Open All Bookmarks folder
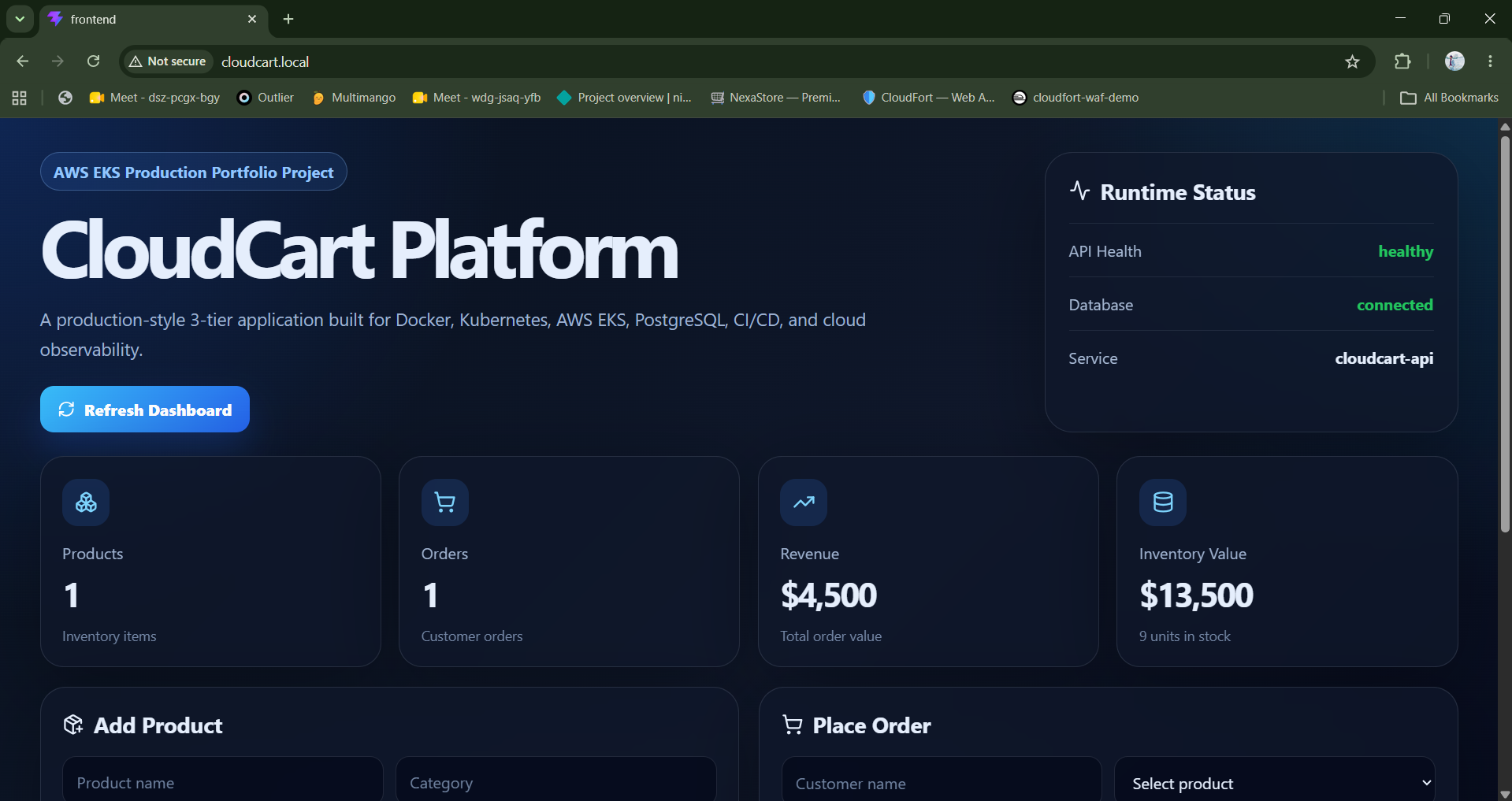The width and height of the screenshot is (1512, 801). tap(1449, 98)
